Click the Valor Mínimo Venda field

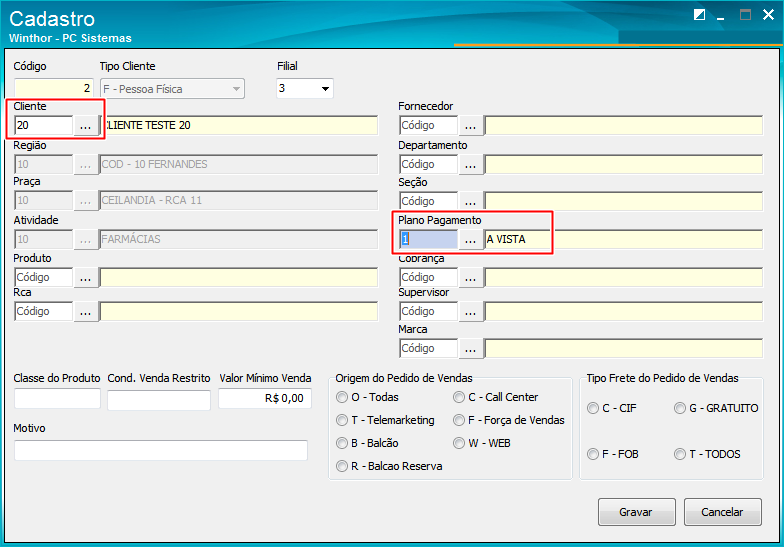(265, 398)
